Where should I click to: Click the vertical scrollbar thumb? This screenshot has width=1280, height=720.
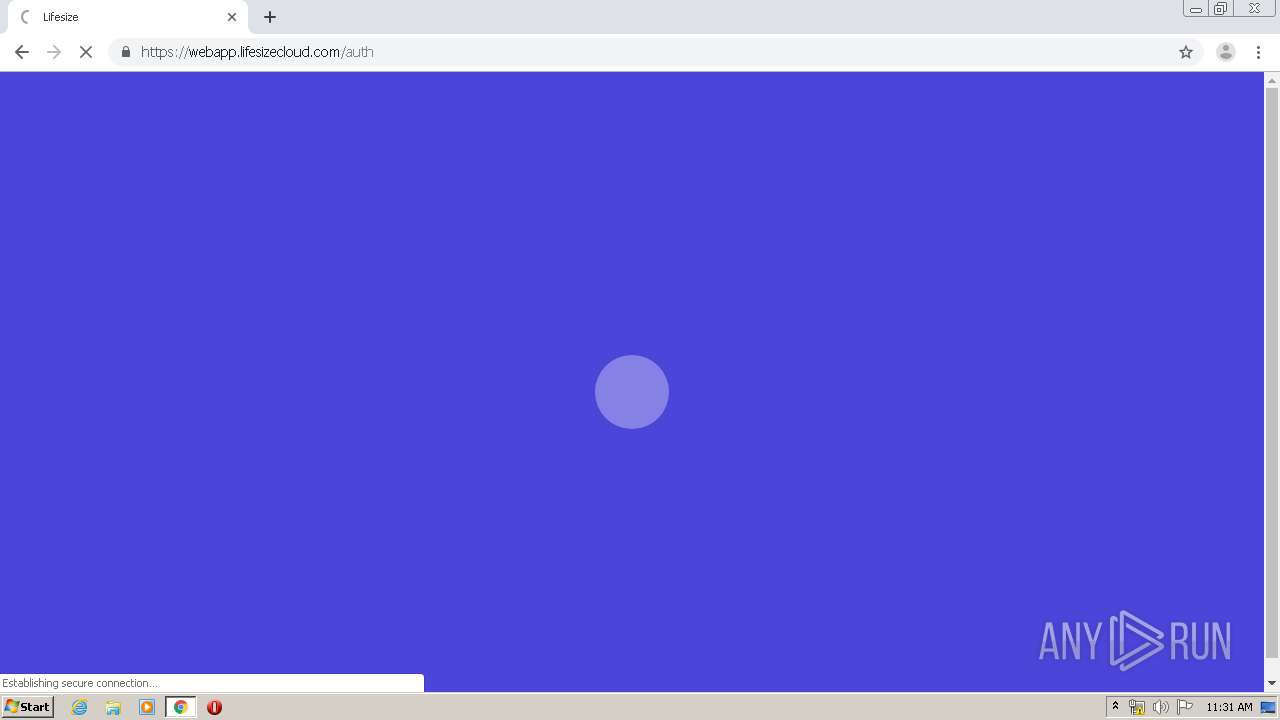(x=1272, y=372)
